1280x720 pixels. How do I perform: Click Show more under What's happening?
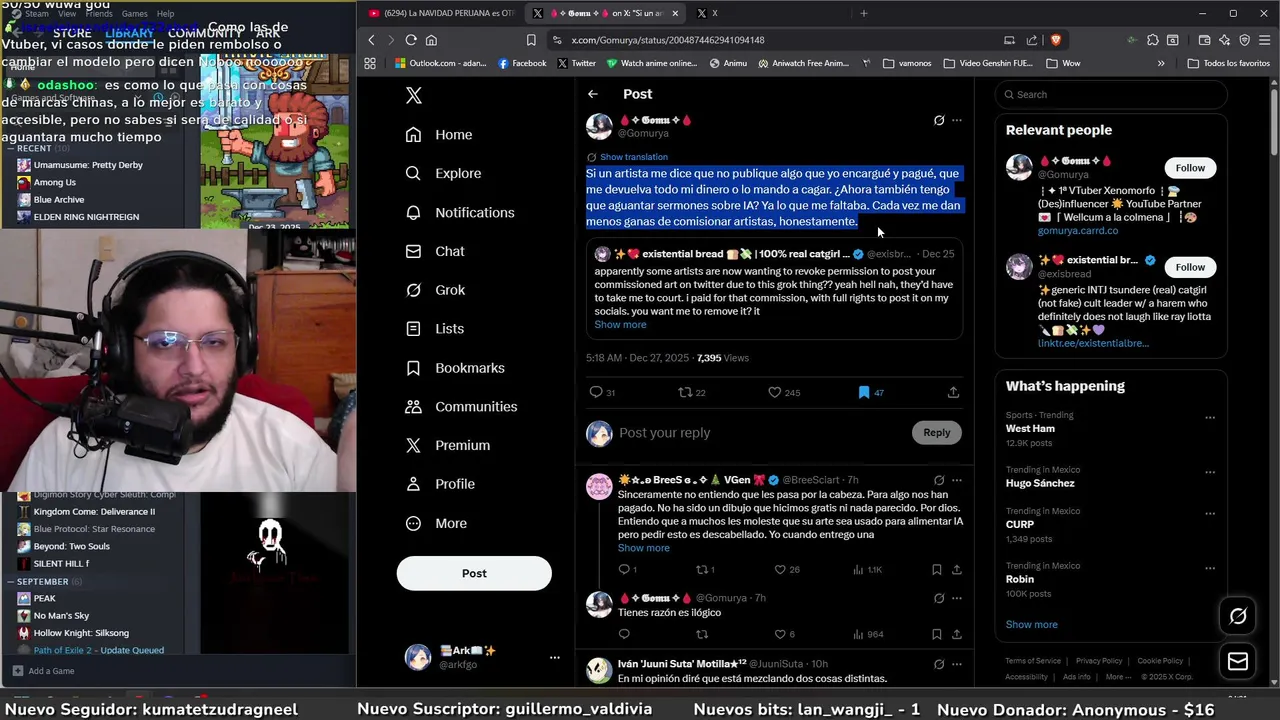[x=1031, y=625]
